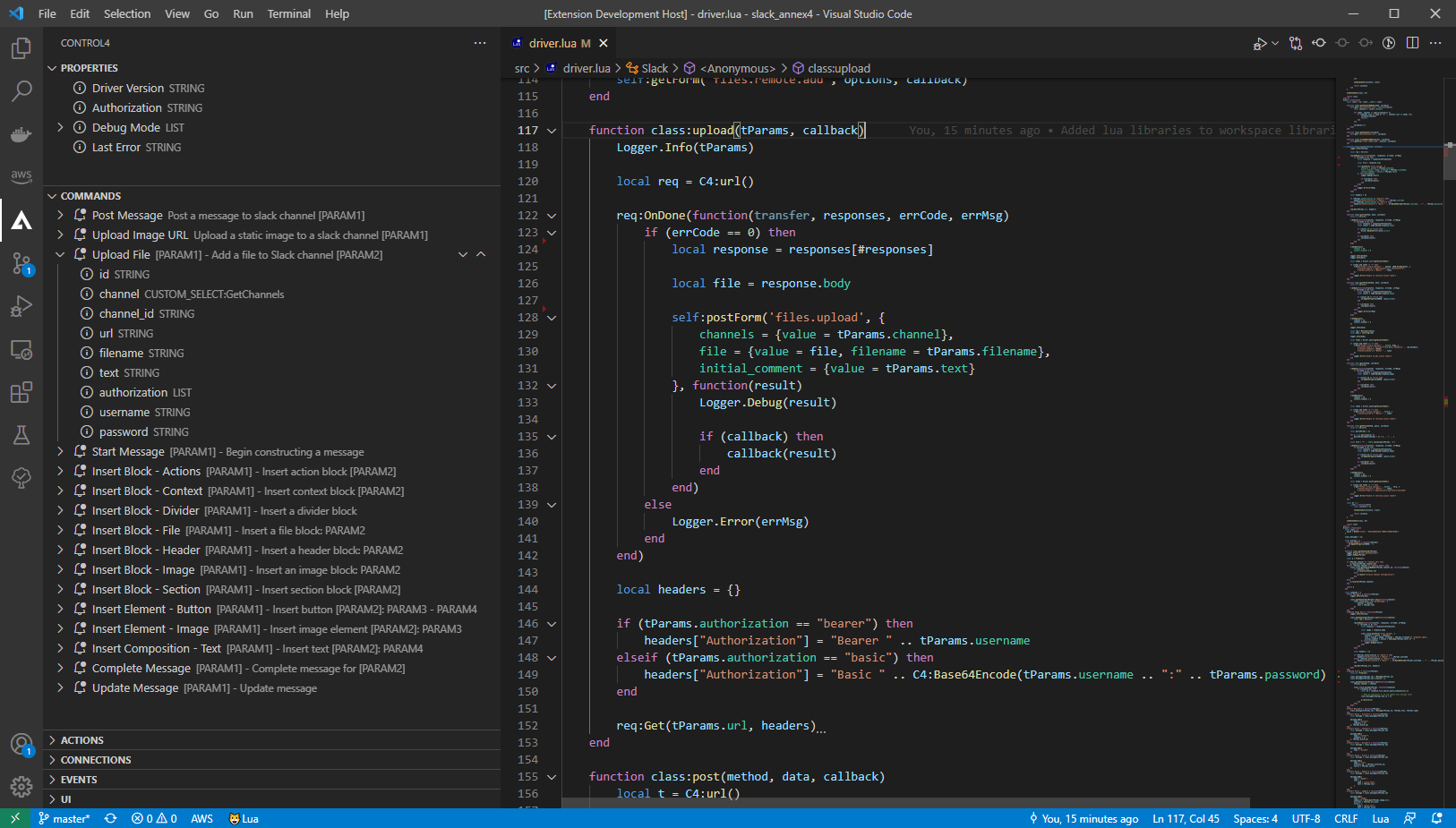Expand the Post Message command
This screenshot has width=1456, height=828.
(60, 216)
